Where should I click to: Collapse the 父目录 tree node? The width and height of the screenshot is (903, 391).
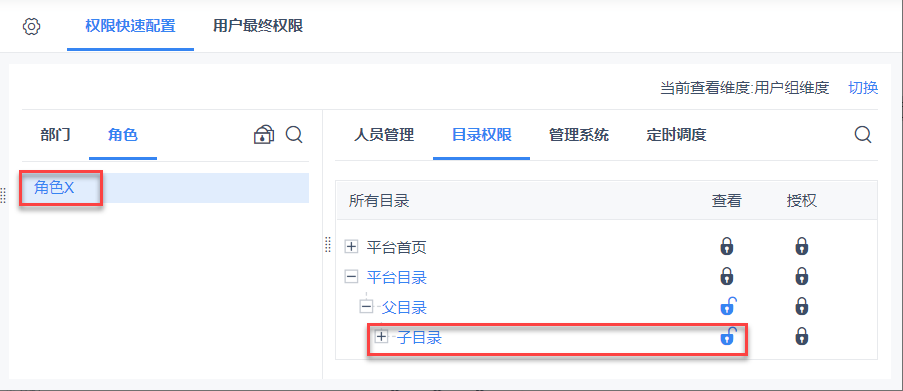(x=366, y=307)
